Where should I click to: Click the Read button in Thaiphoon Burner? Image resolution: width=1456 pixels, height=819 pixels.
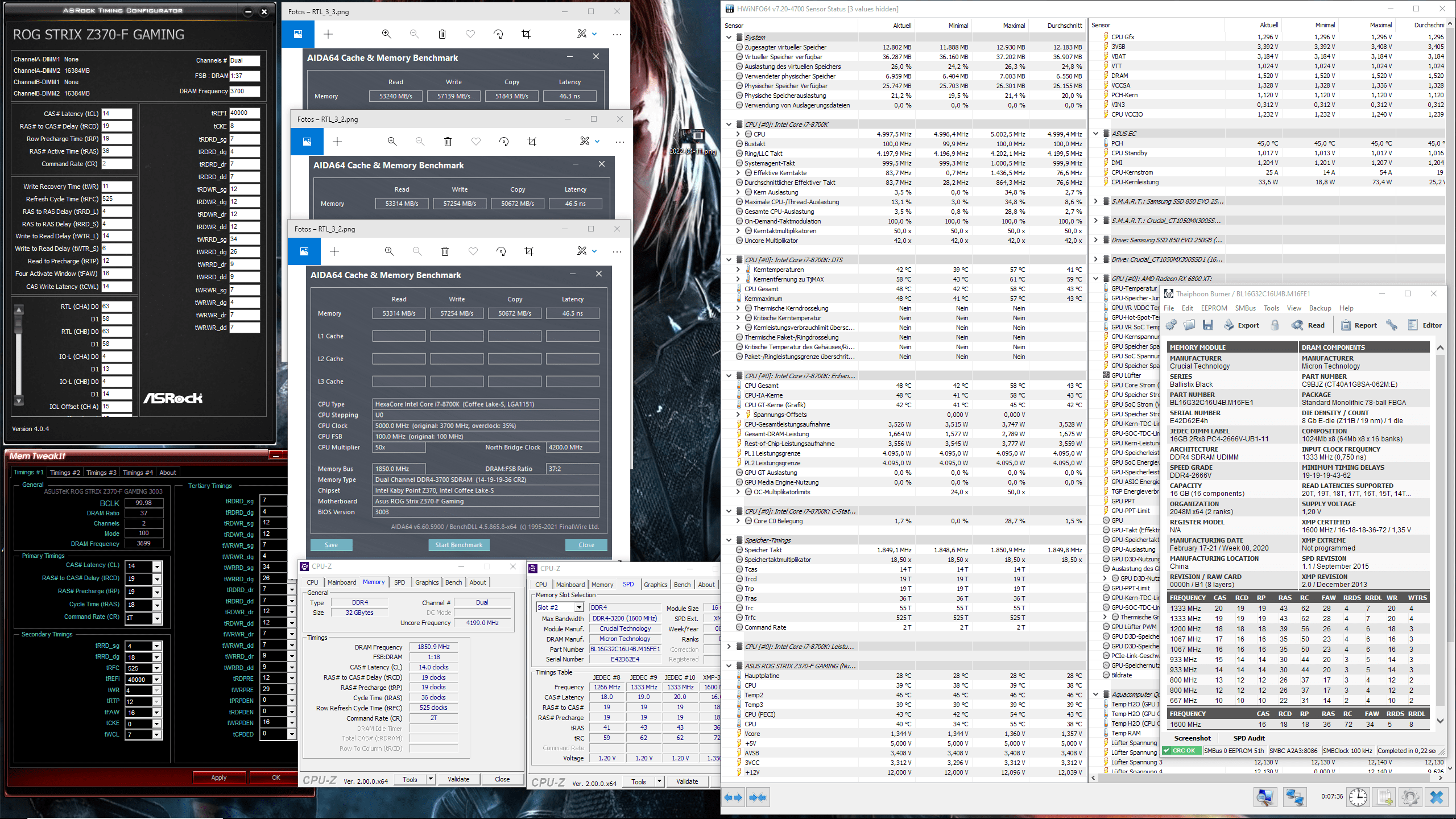click(1308, 325)
